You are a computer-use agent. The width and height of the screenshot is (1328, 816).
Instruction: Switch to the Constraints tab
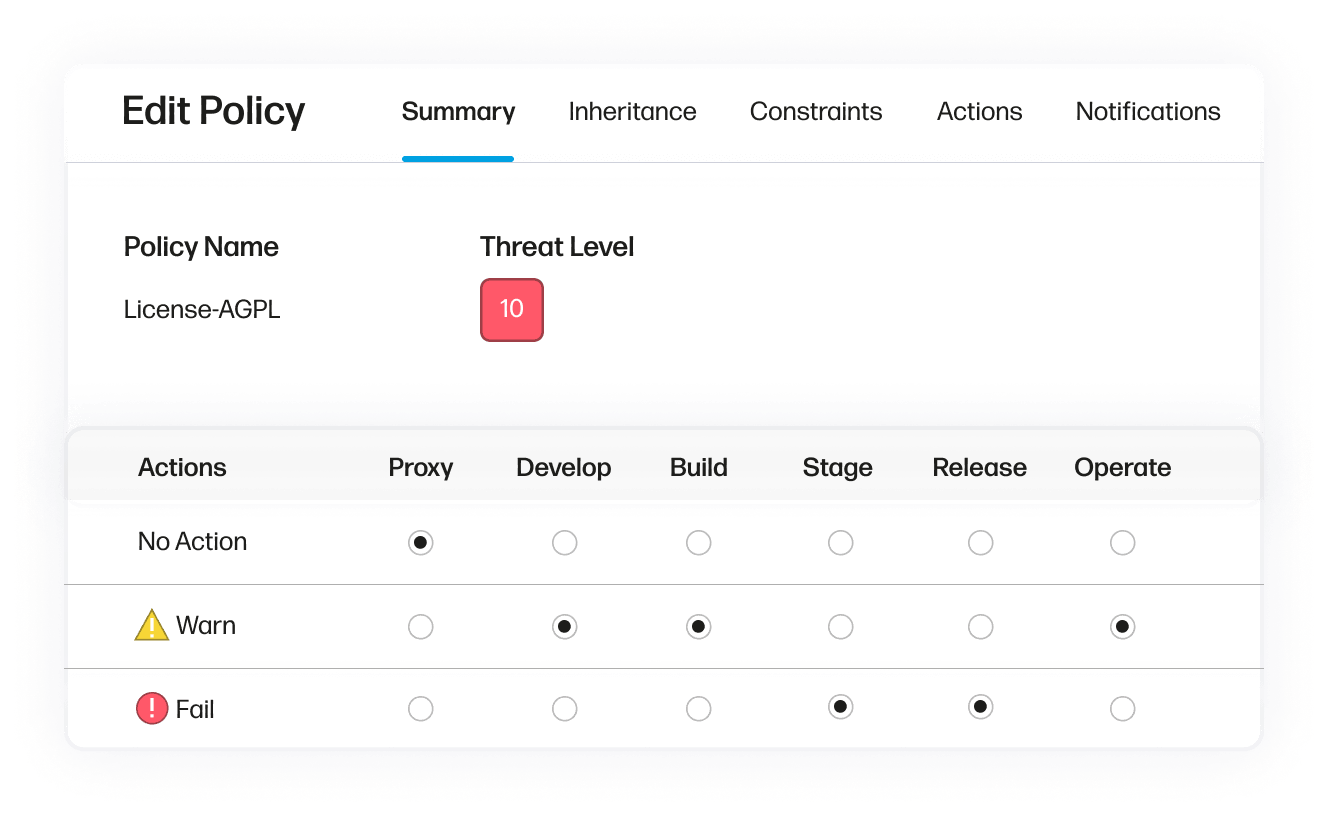click(x=815, y=112)
